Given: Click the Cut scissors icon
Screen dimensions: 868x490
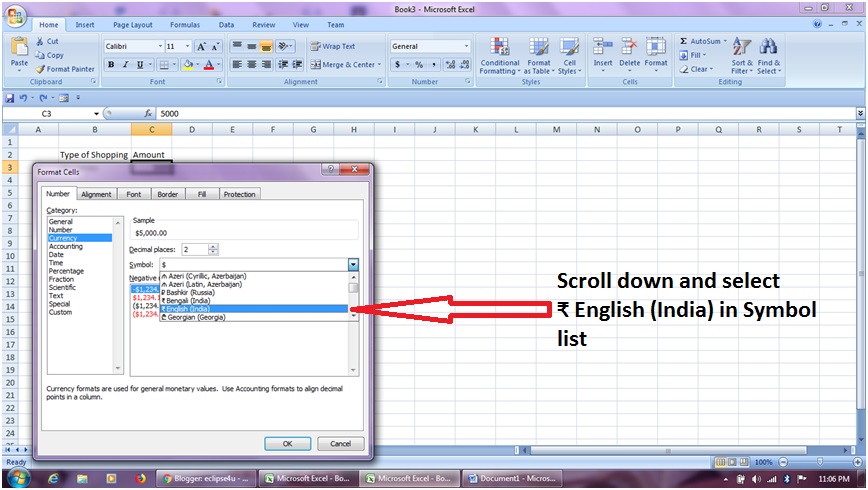Looking at the screenshot, I should click(x=40, y=41).
